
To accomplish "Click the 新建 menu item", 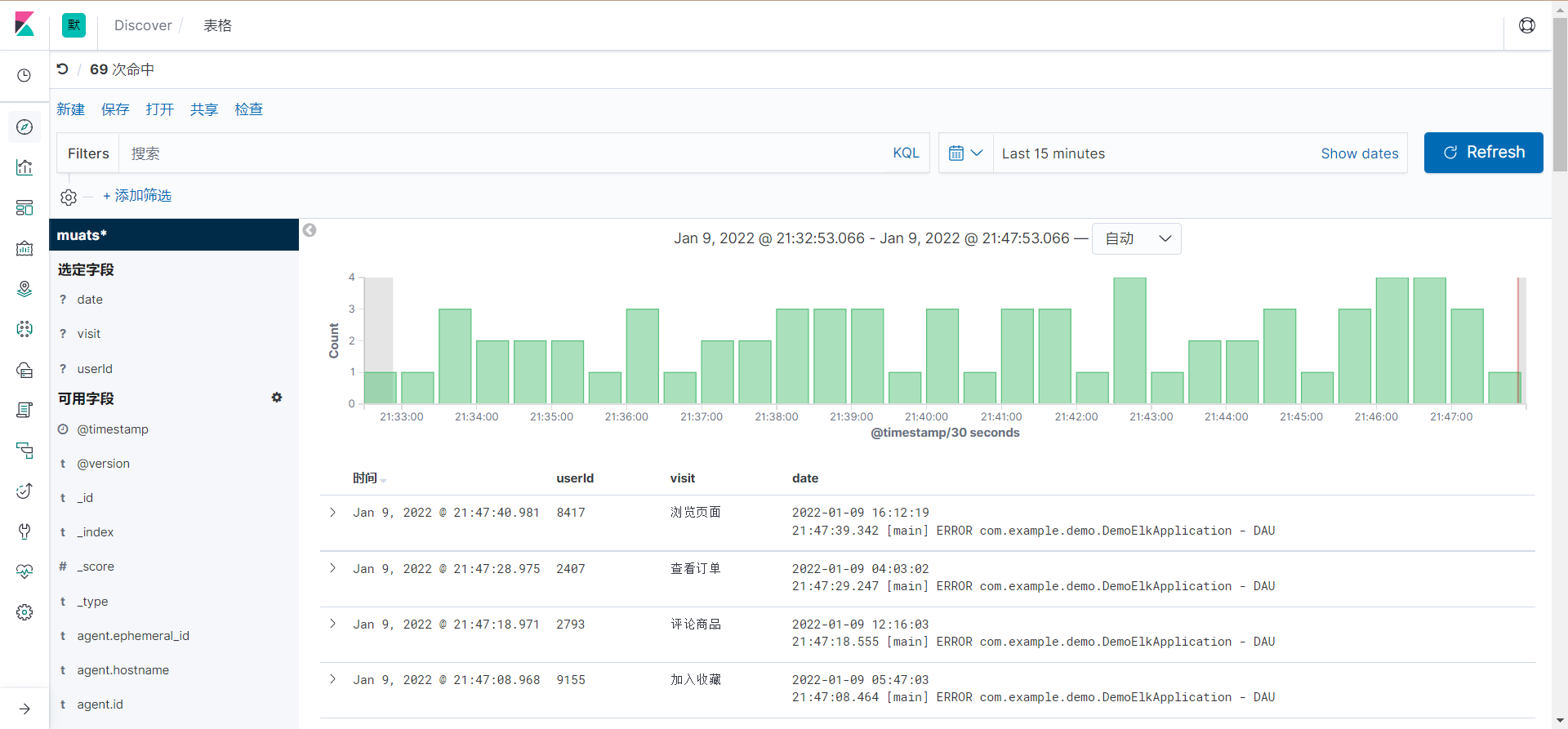I will point(71,109).
